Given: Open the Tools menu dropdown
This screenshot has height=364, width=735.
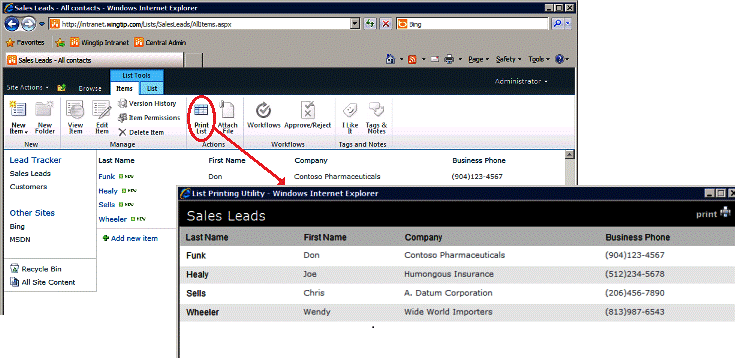Looking at the screenshot, I should [x=539, y=59].
